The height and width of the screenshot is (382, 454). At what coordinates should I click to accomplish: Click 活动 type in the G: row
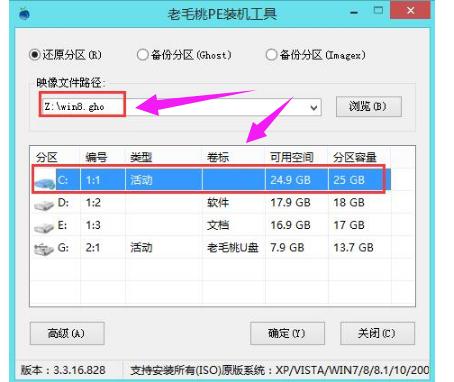coord(141,247)
